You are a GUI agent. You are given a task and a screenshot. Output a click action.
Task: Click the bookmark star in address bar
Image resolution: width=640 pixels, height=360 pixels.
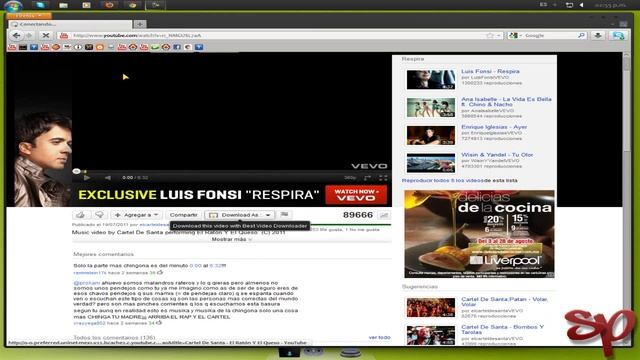point(490,36)
